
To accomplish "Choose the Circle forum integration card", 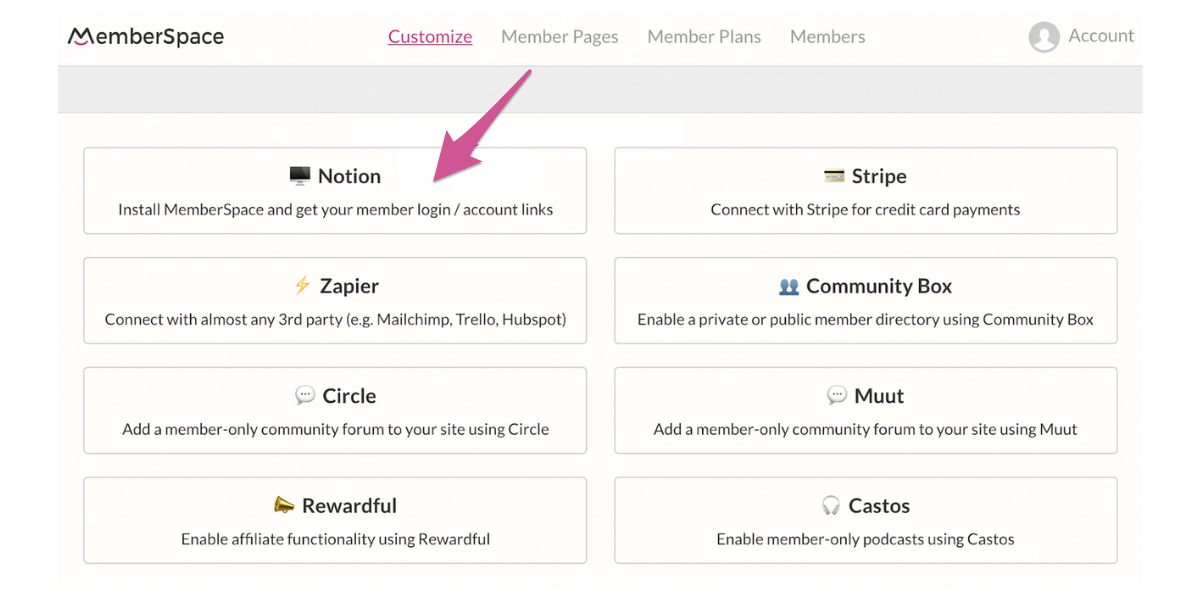I will pos(335,411).
